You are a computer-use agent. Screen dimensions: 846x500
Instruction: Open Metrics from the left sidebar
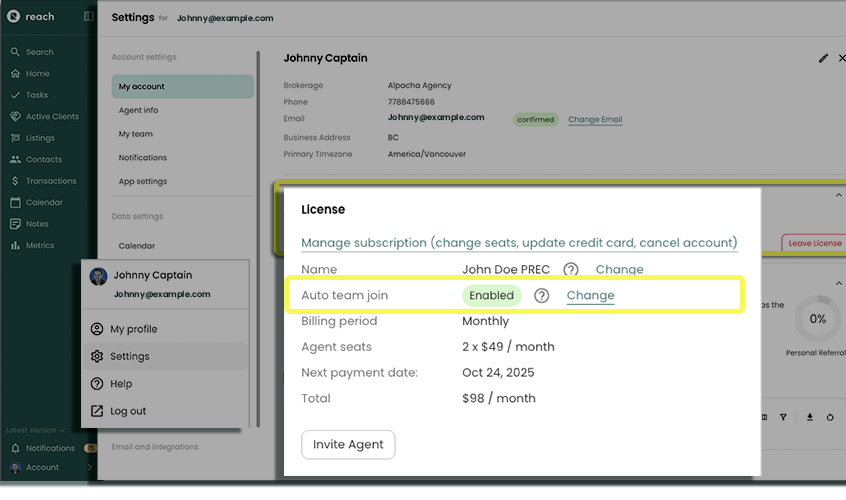pos(40,246)
